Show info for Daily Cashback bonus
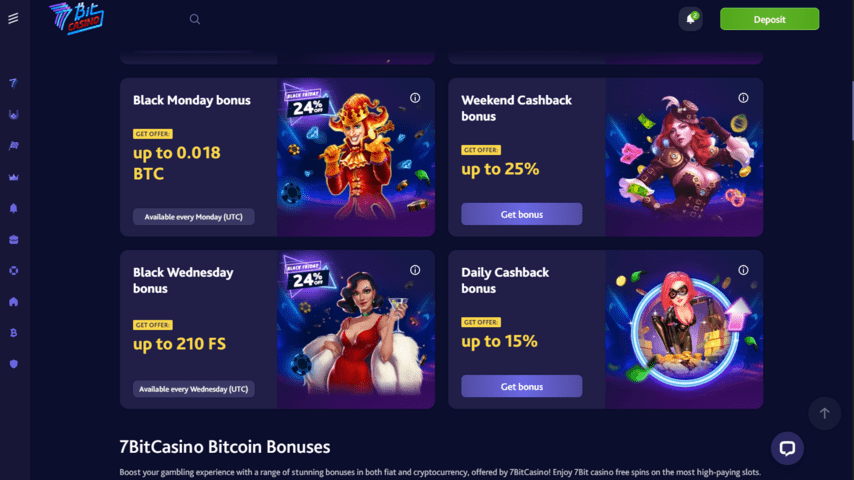Screen dimensions: 854x480 point(743,270)
